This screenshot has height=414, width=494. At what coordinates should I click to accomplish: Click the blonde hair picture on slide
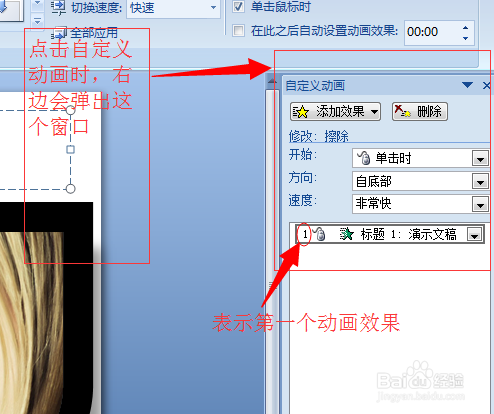31,323
